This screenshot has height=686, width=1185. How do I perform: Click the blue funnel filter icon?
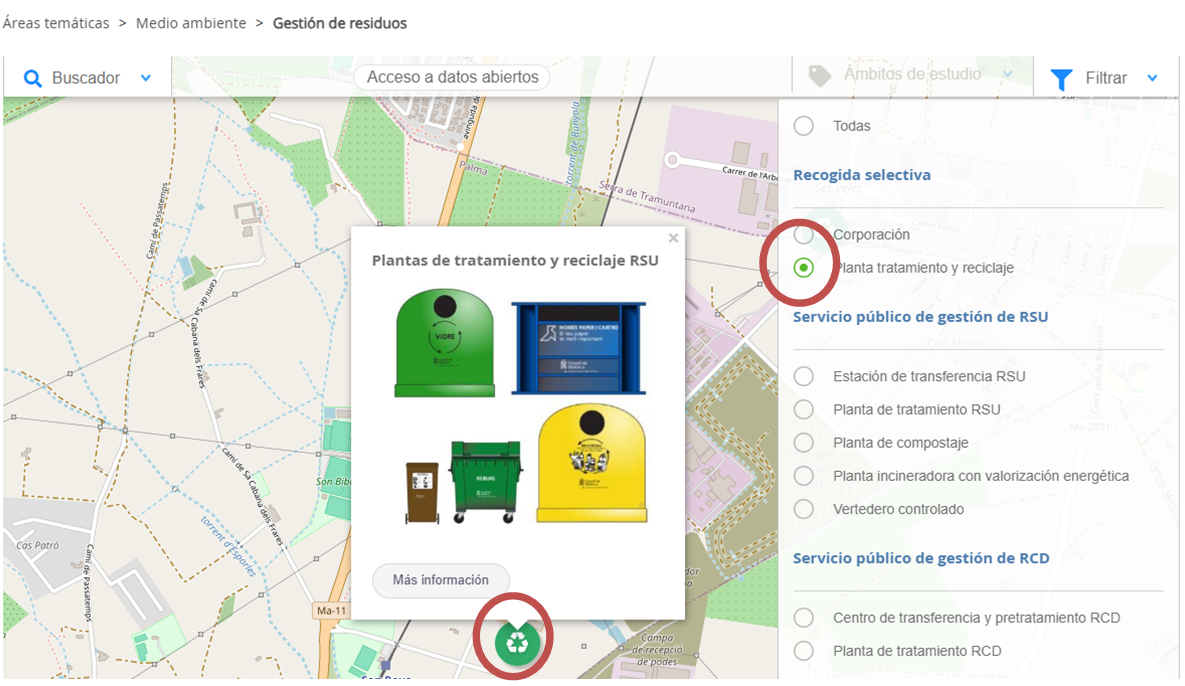[x=1062, y=78]
